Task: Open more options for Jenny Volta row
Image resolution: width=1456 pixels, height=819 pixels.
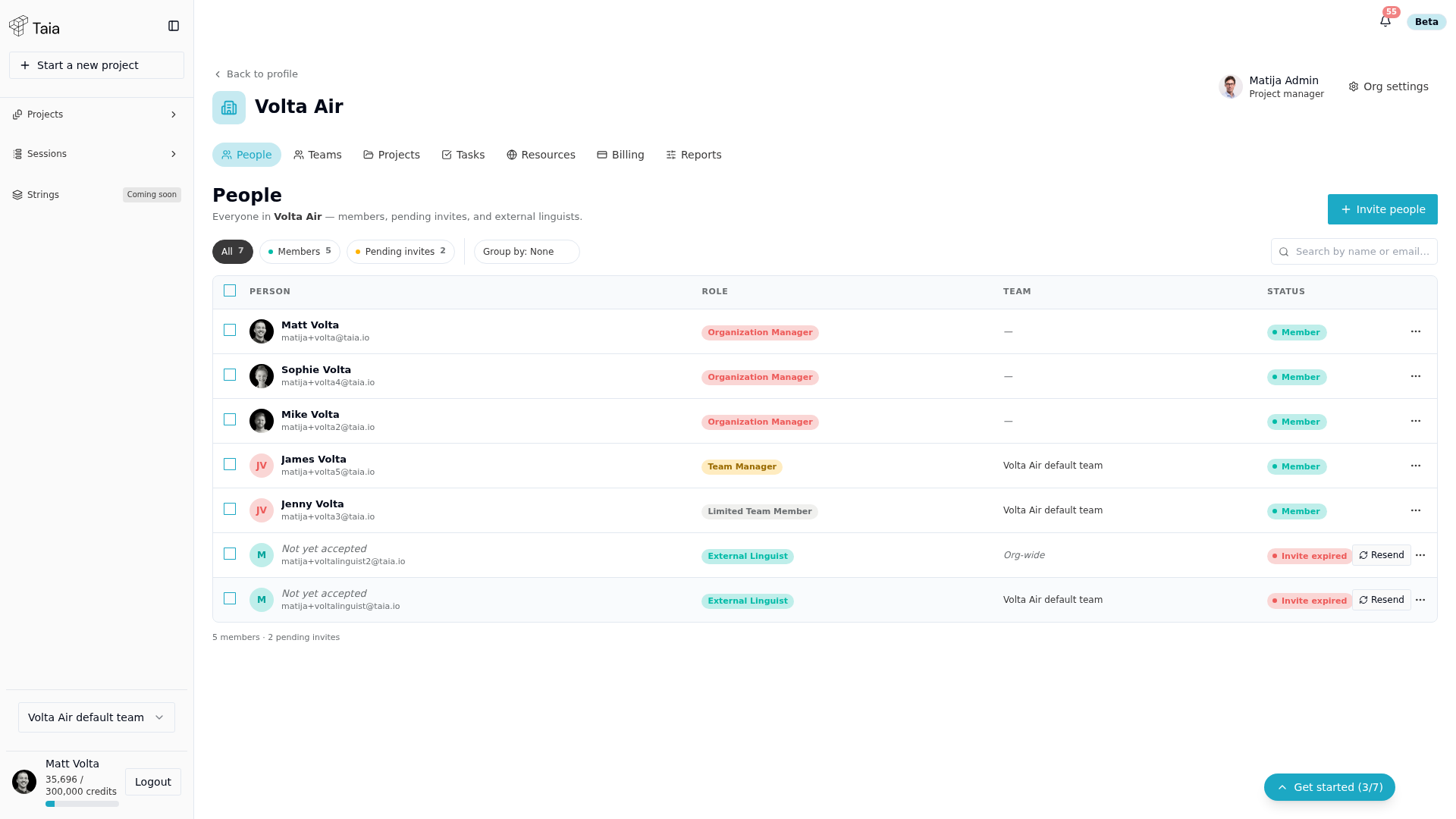Action: 1416,511
